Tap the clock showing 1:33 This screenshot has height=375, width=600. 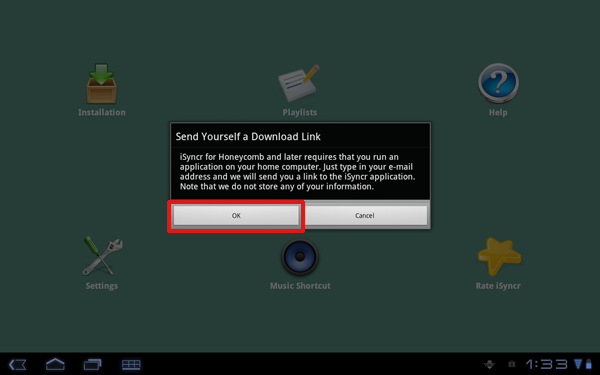tap(546, 364)
